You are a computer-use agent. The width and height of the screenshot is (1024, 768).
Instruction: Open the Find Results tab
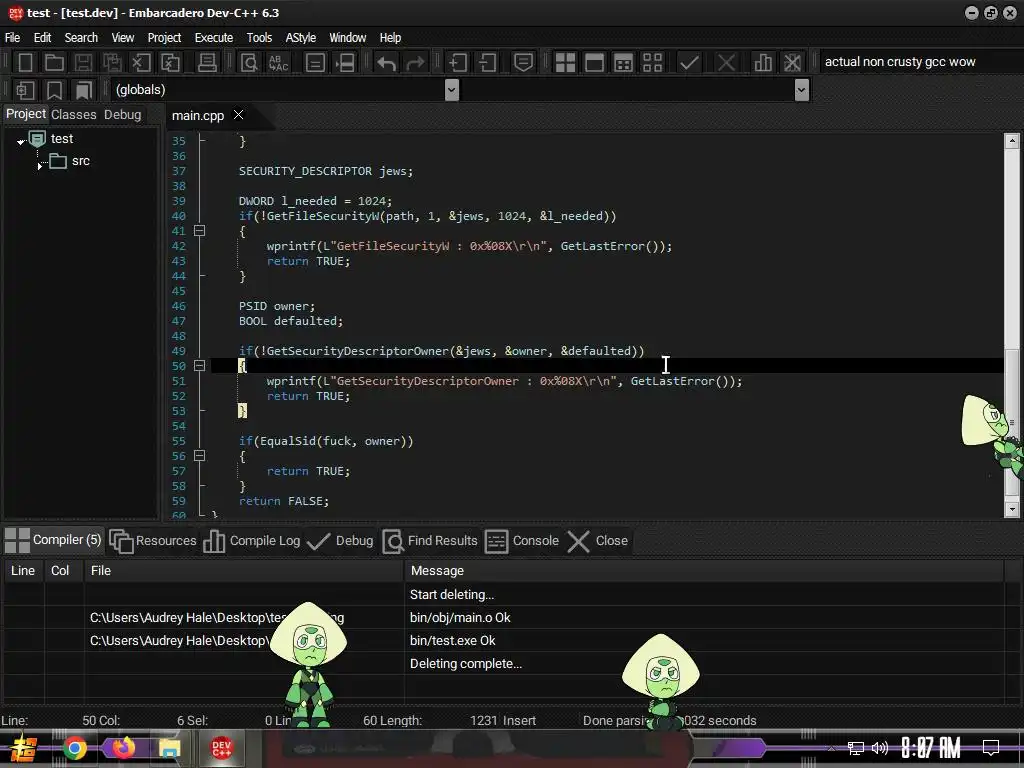(x=430, y=541)
